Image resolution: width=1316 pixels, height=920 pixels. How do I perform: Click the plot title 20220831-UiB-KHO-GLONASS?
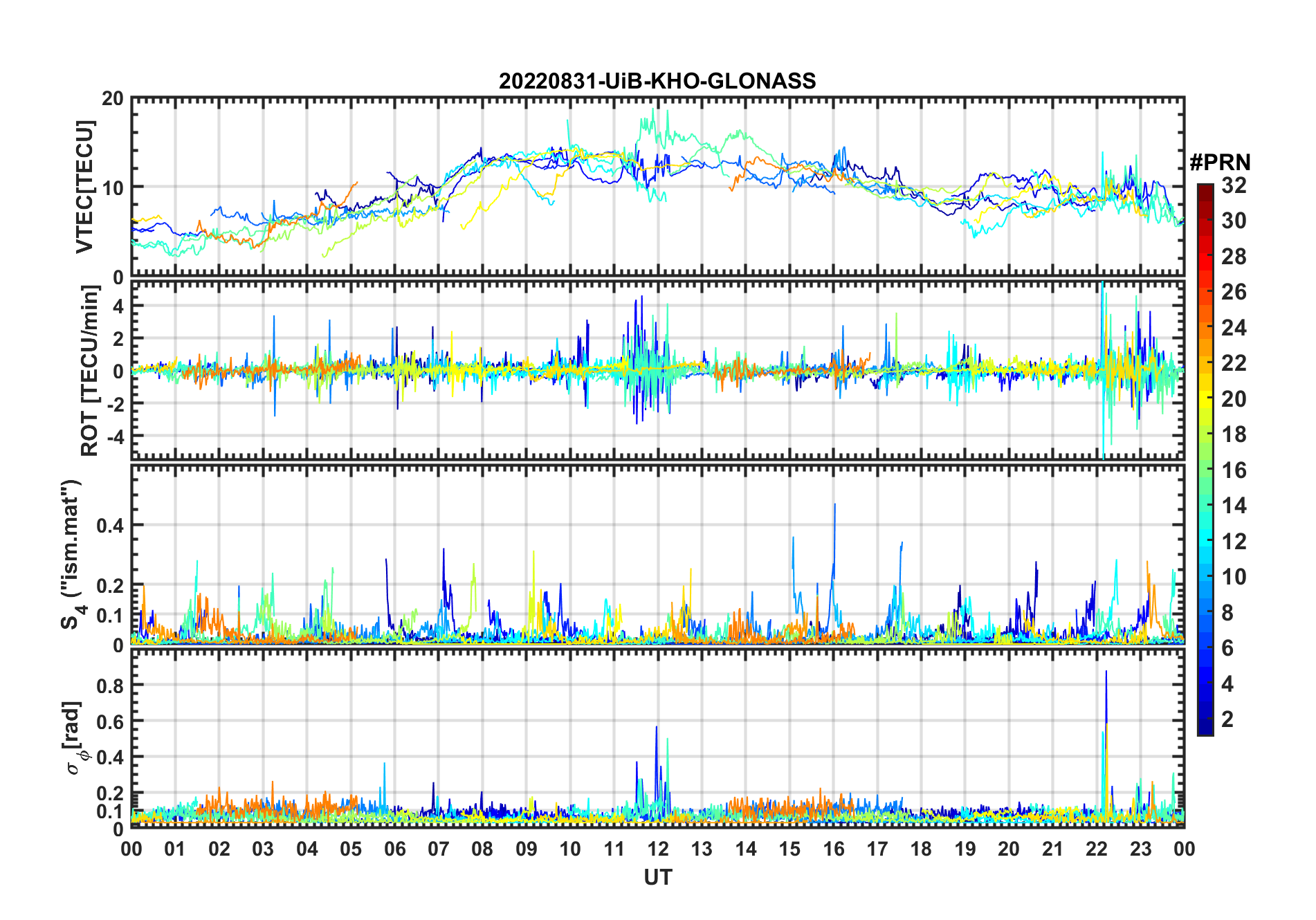tap(657, 82)
